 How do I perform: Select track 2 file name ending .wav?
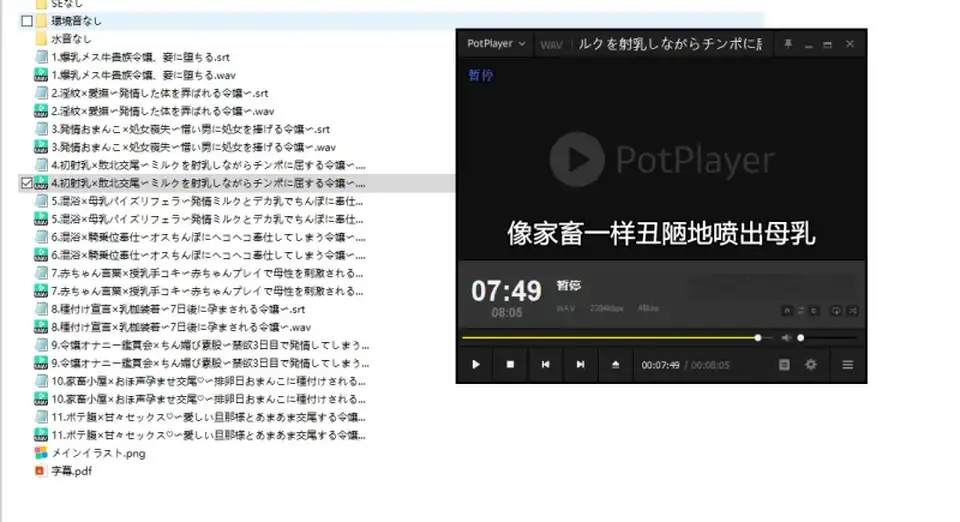coord(163,111)
